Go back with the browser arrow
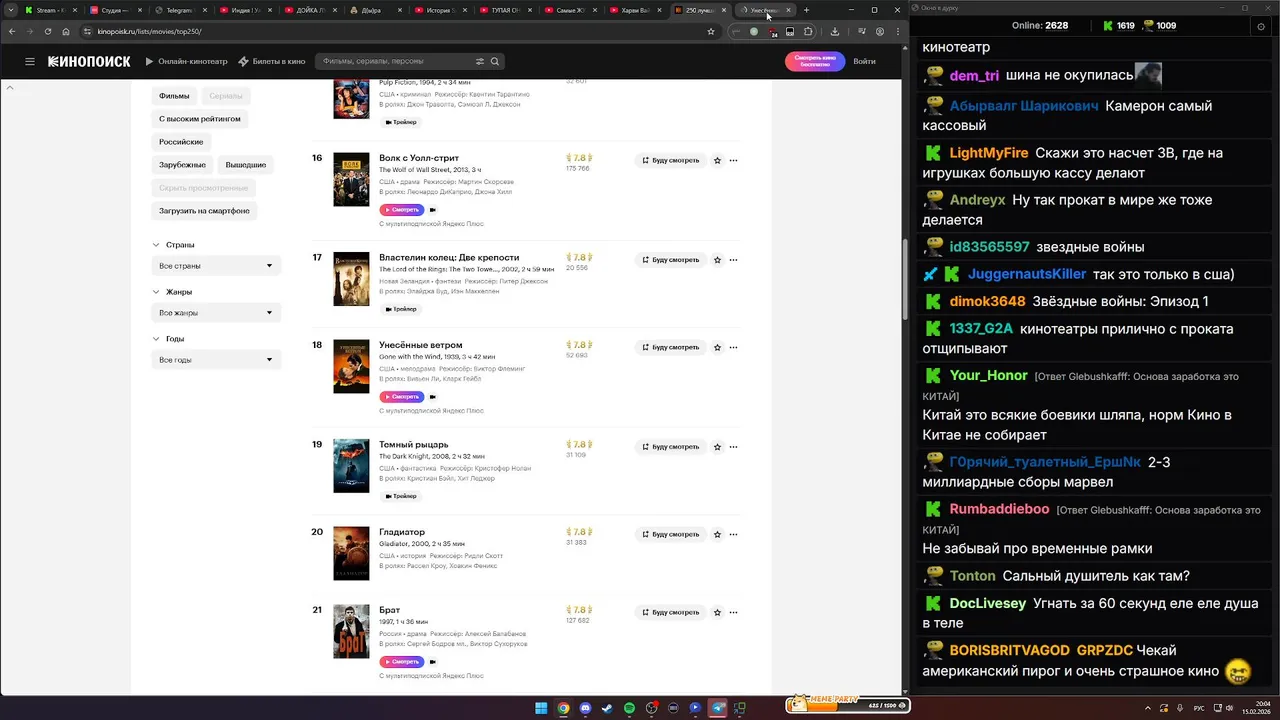 [11, 31]
